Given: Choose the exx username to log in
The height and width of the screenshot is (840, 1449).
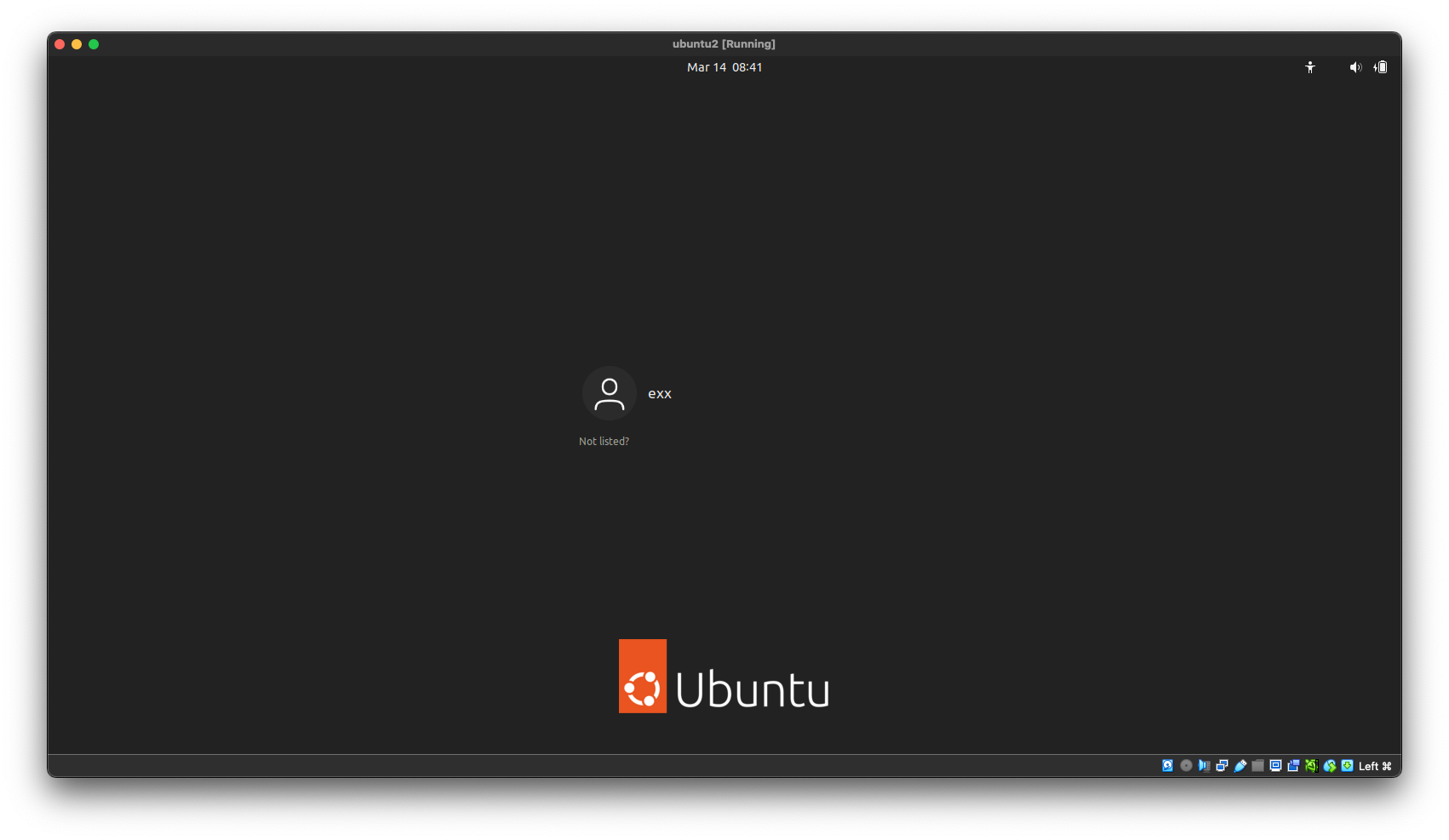Looking at the screenshot, I should pos(660,394).
